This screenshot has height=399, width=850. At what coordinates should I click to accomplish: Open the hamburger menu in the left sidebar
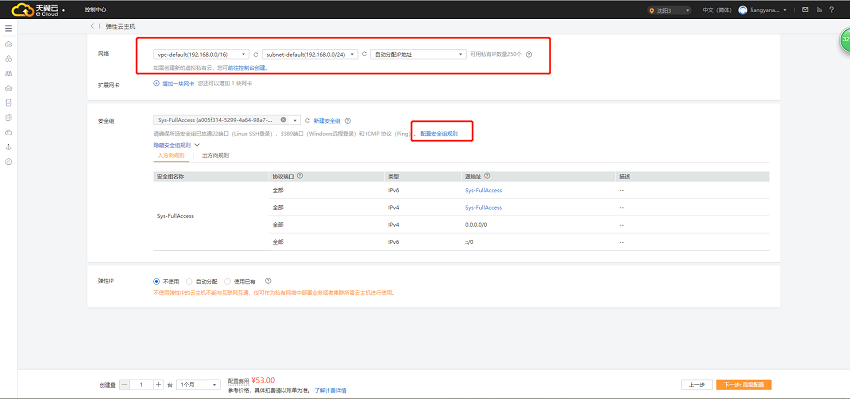point(8,28)
